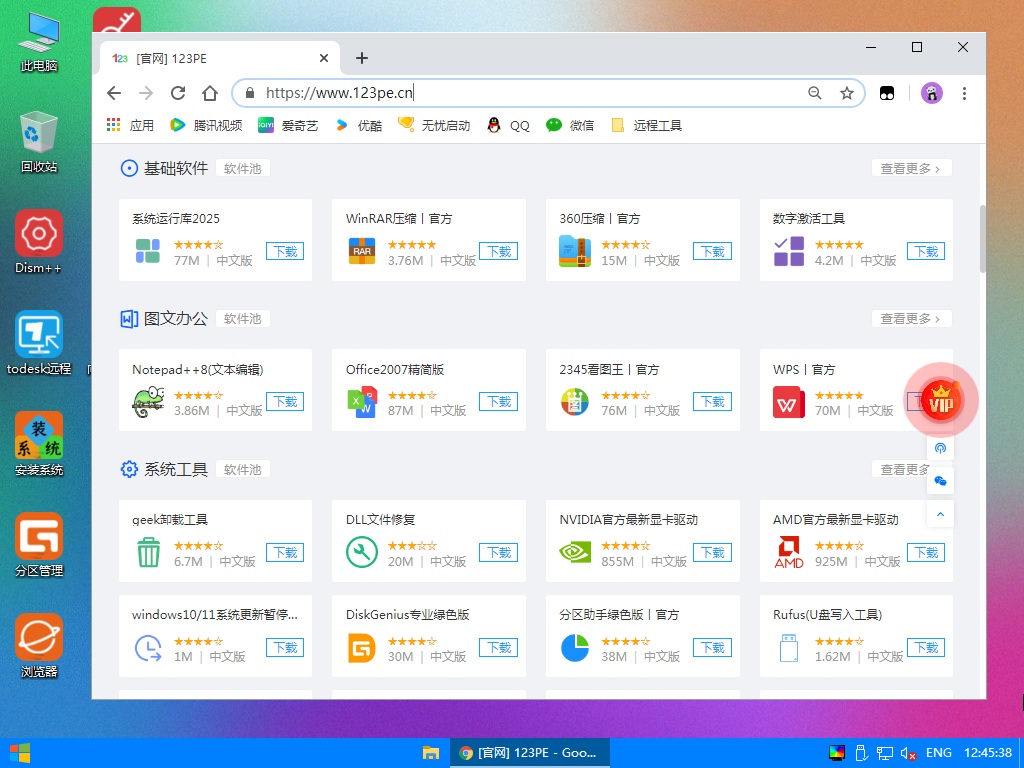This screenshot has width=1024, height=768.
Task: Expand 查看更多 for 图文办公 section
Action: (x=910, y=319)
